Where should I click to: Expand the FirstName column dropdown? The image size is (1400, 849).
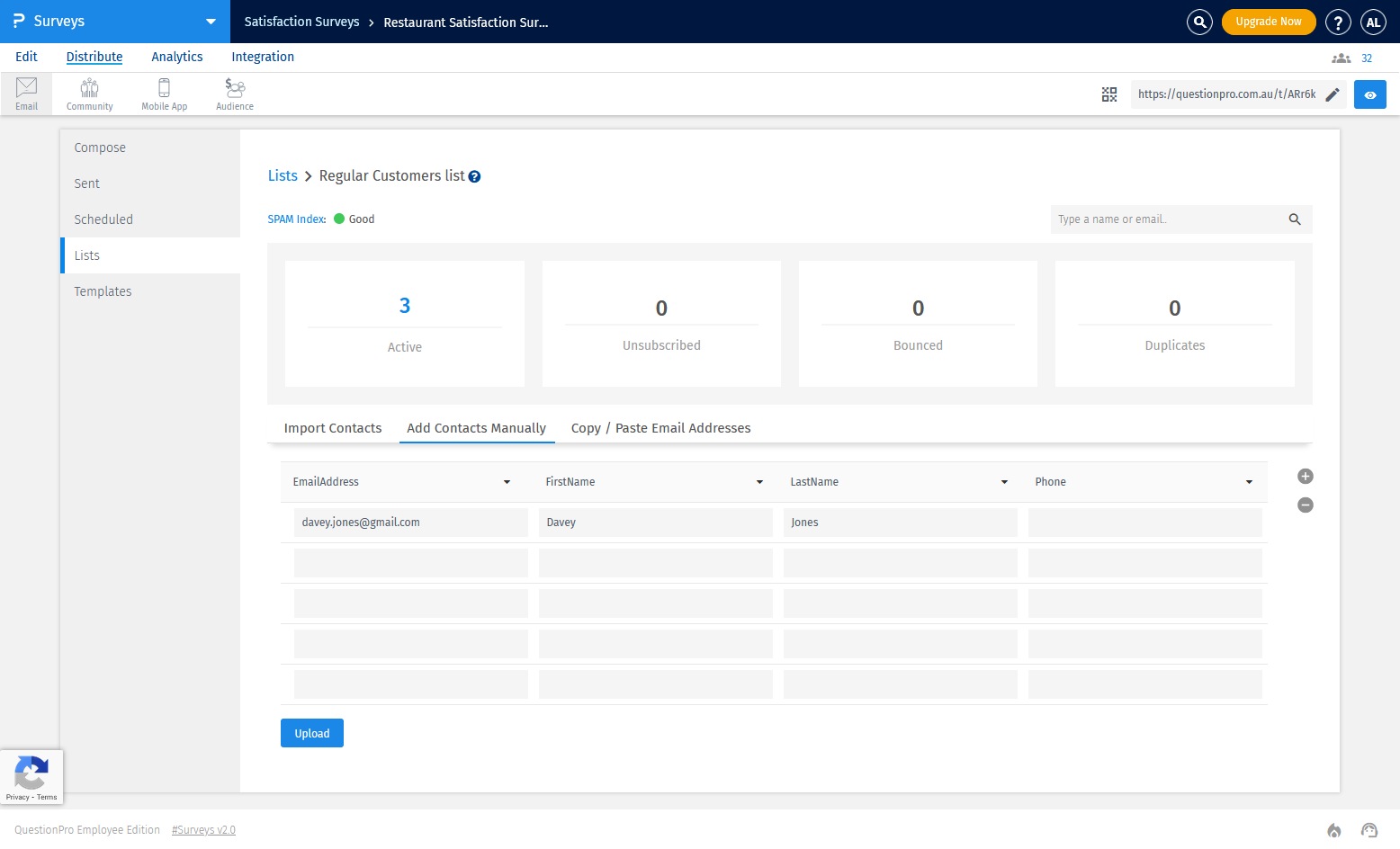(759, 482)
